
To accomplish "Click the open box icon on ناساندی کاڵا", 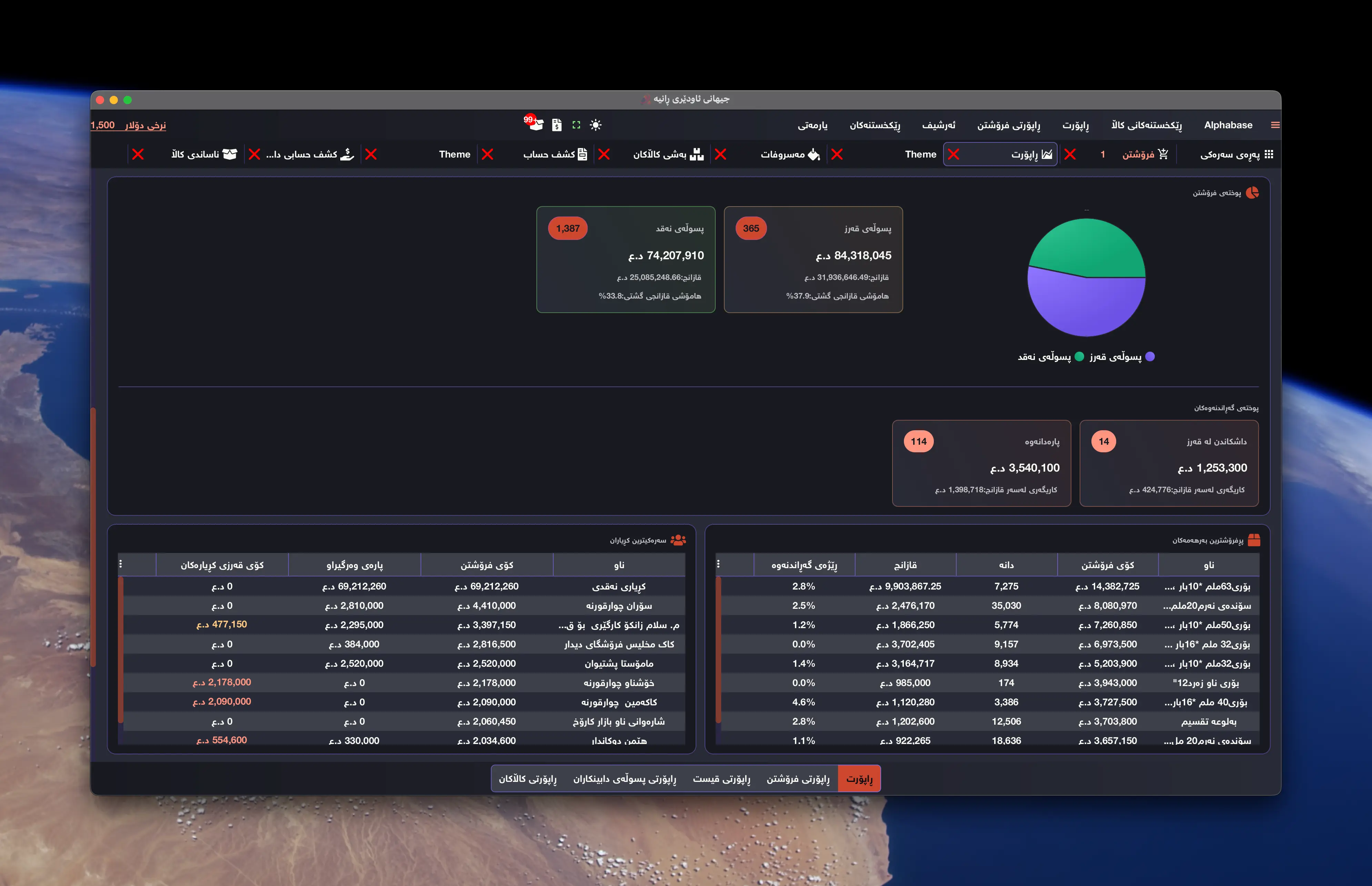I will pyautogui.click(x=230, y=154).
